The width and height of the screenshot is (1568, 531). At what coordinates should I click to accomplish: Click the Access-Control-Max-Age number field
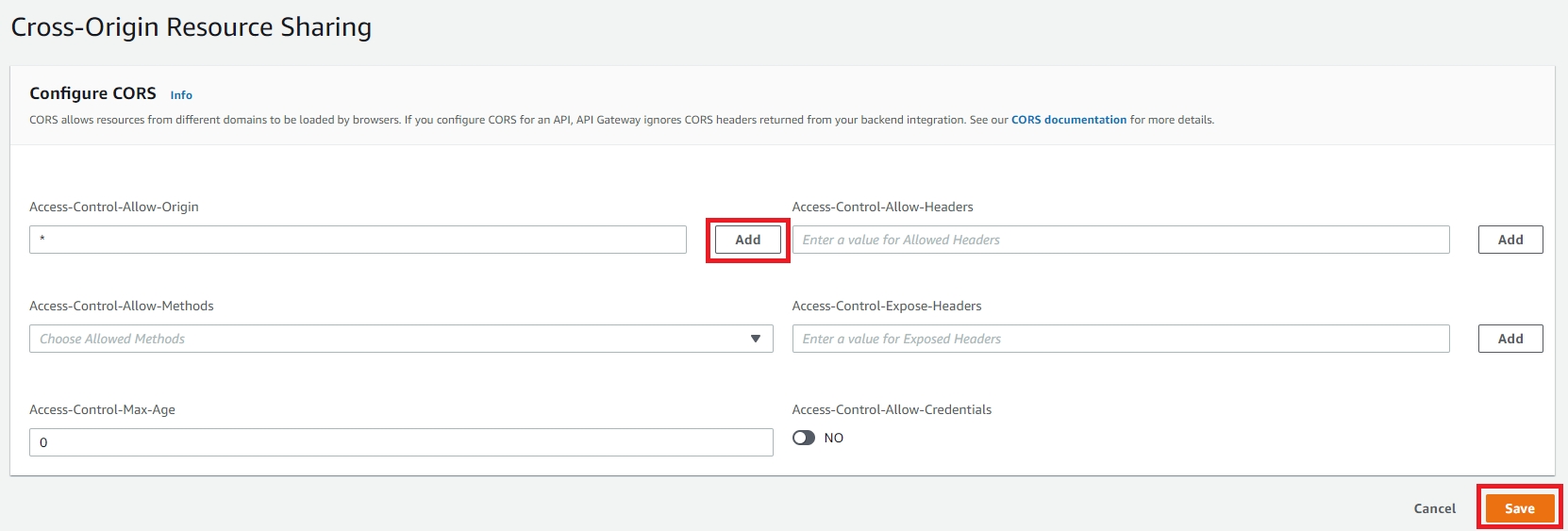tap(401, 442)
